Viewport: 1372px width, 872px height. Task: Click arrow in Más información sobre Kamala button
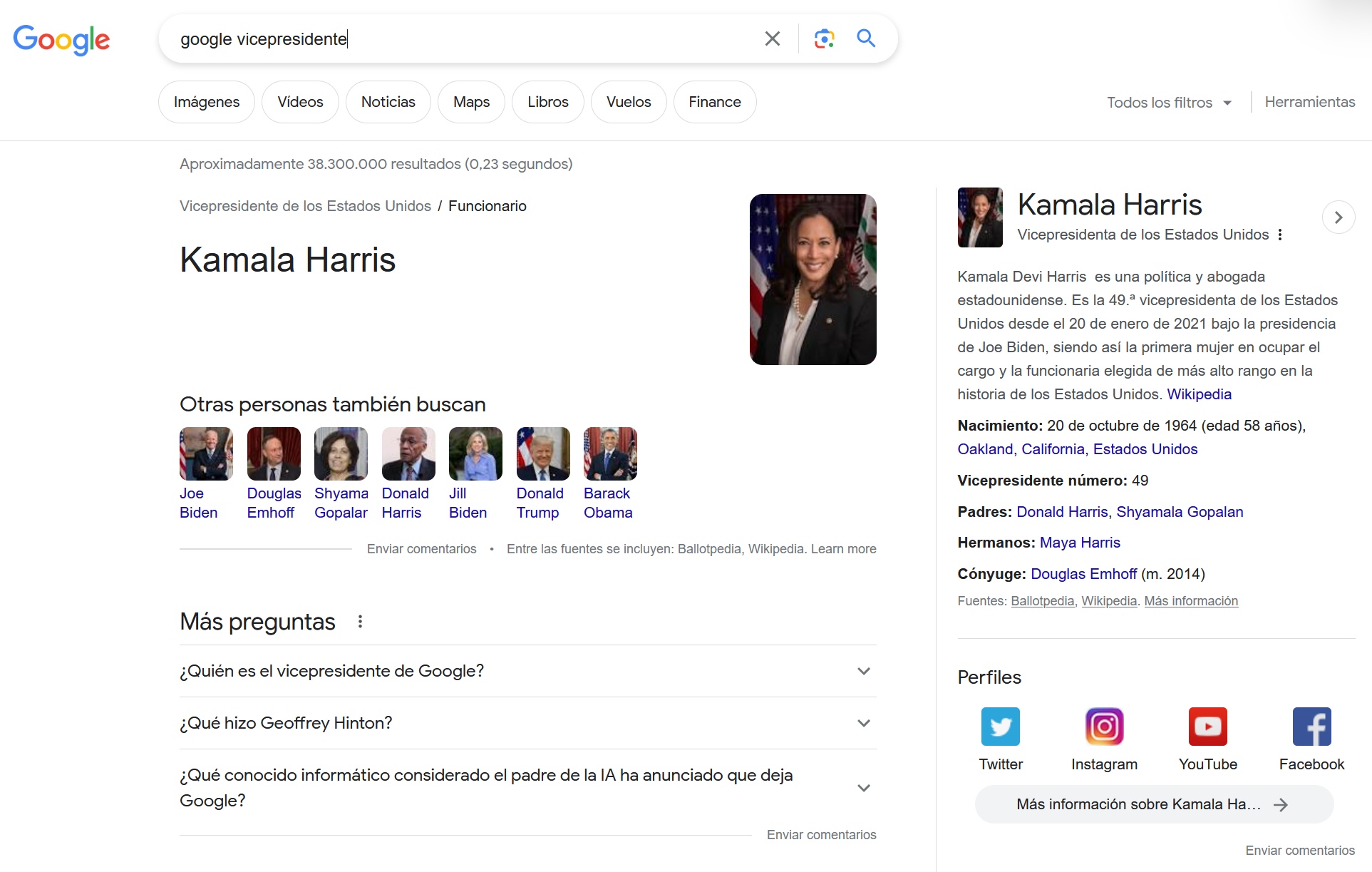[1281, 805]
